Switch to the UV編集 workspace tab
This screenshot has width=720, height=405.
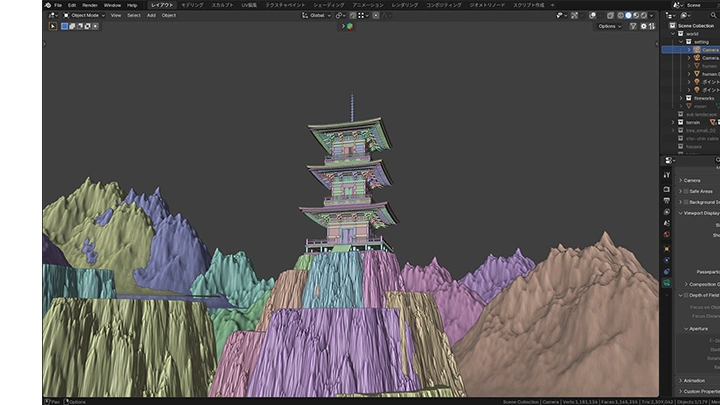click(249, 5)
